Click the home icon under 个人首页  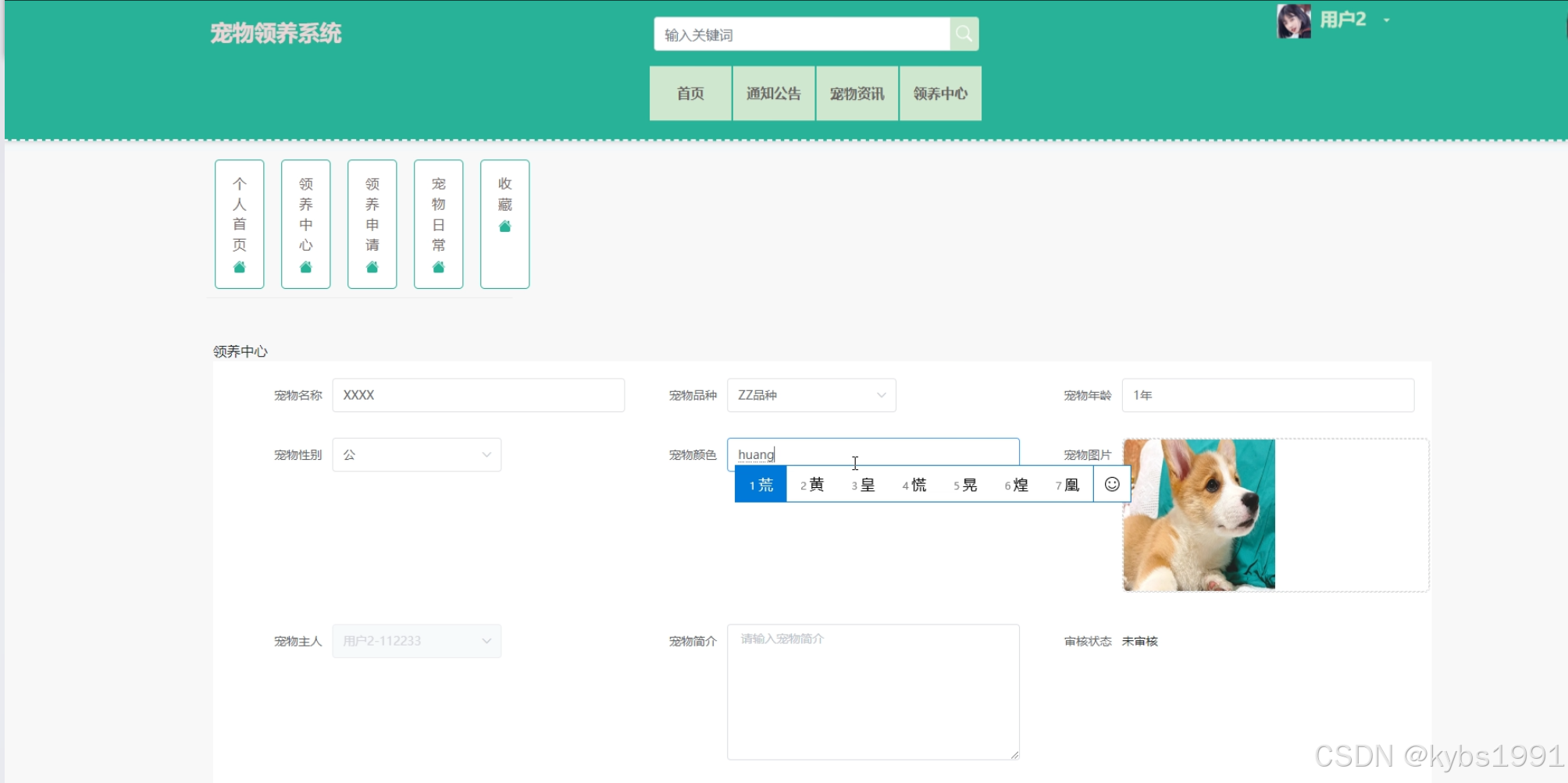240,267
